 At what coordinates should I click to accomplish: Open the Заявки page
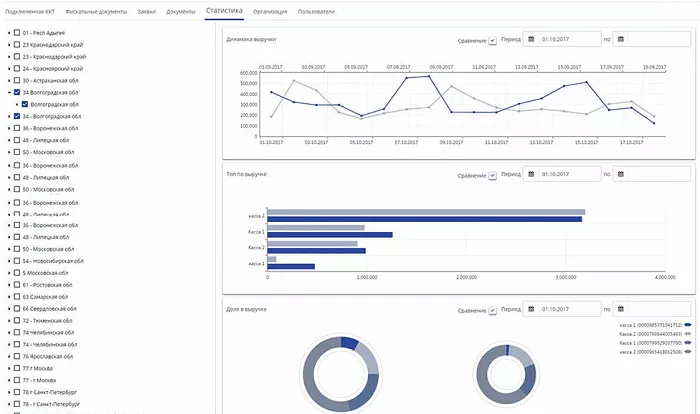click(146, 11)
